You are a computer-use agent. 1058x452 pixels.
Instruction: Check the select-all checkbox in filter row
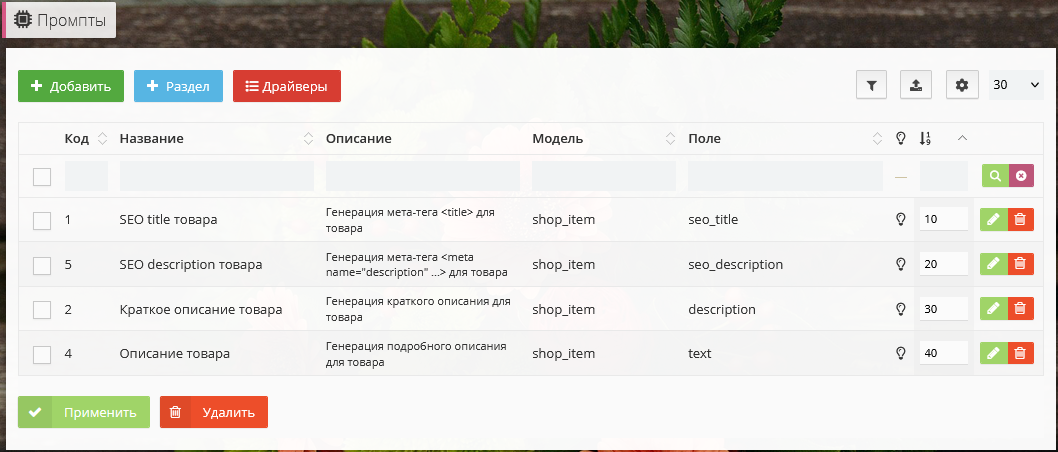[42, 177]
